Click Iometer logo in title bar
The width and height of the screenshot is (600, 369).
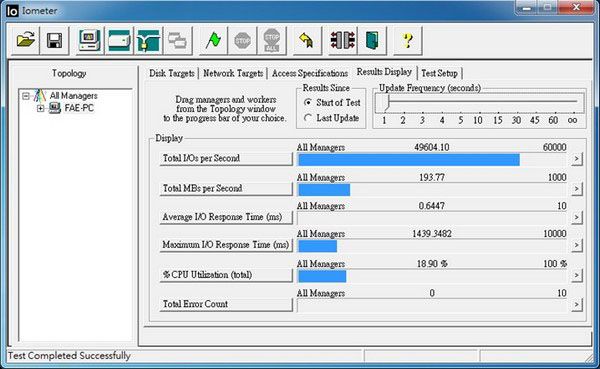click(x=12, y=11)
